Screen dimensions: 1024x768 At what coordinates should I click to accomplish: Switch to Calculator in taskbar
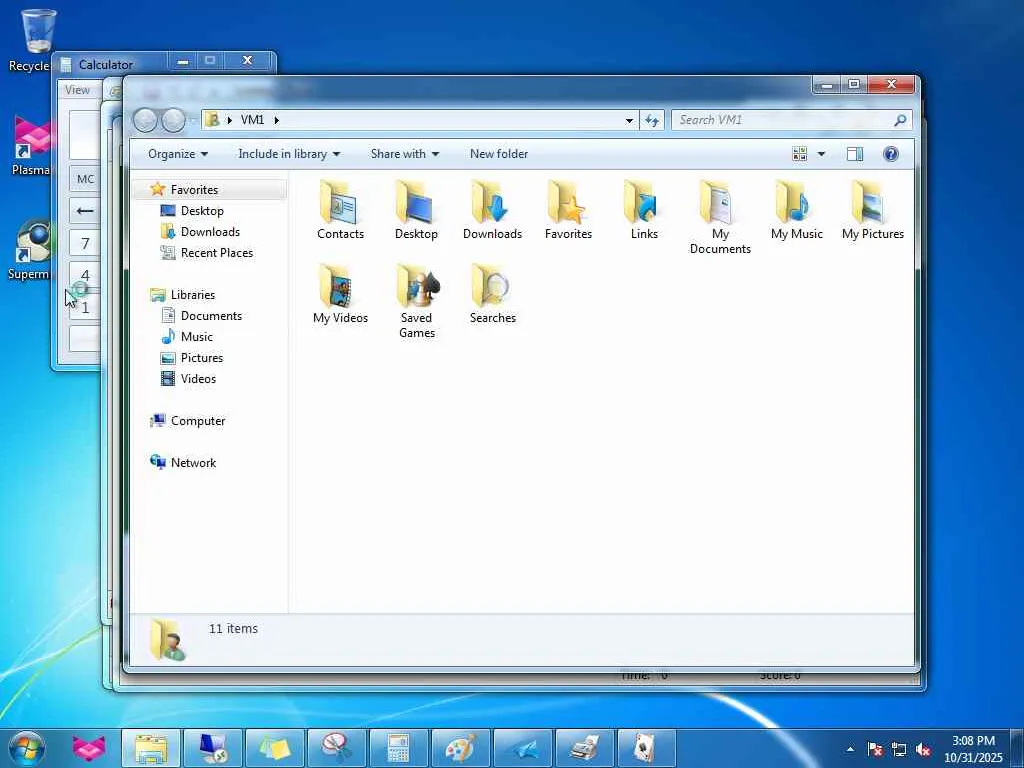(398, 748)
